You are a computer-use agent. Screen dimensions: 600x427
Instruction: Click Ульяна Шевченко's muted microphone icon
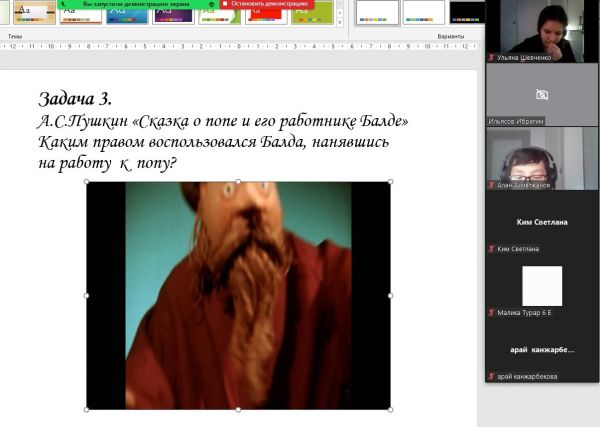(490, 58)
